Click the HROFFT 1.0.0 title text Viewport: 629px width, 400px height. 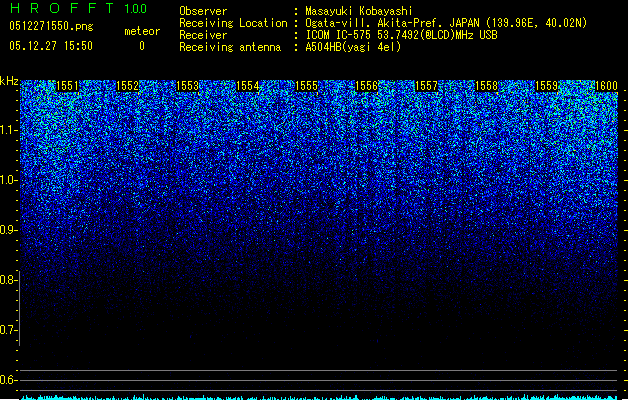tap(79, 8)
